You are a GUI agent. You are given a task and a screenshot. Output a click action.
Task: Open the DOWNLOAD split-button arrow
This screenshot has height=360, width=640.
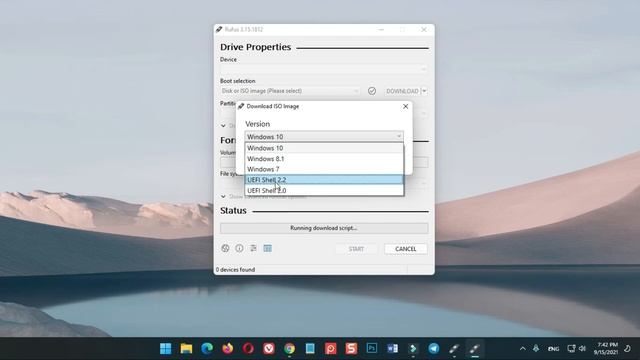pos(424,91)
